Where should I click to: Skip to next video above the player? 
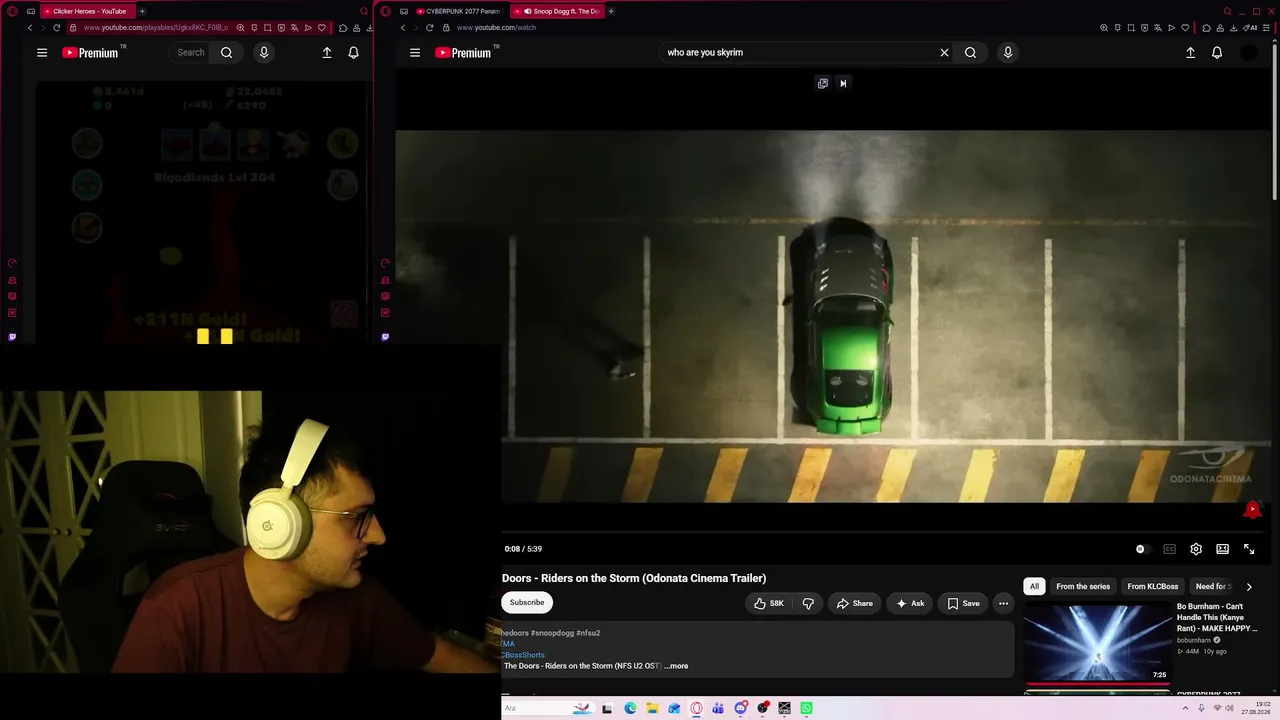[x=843, y=84]
